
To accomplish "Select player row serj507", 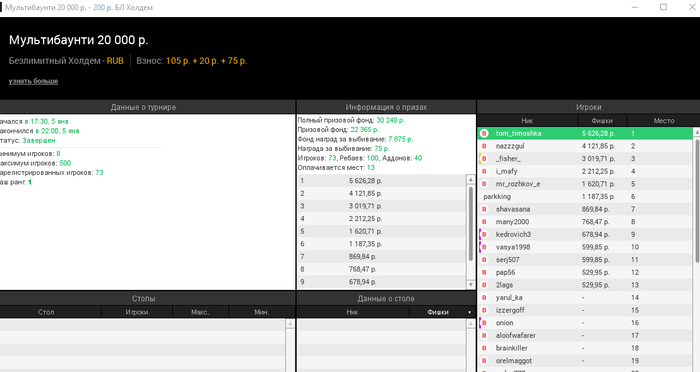I will tap(585, 259).
